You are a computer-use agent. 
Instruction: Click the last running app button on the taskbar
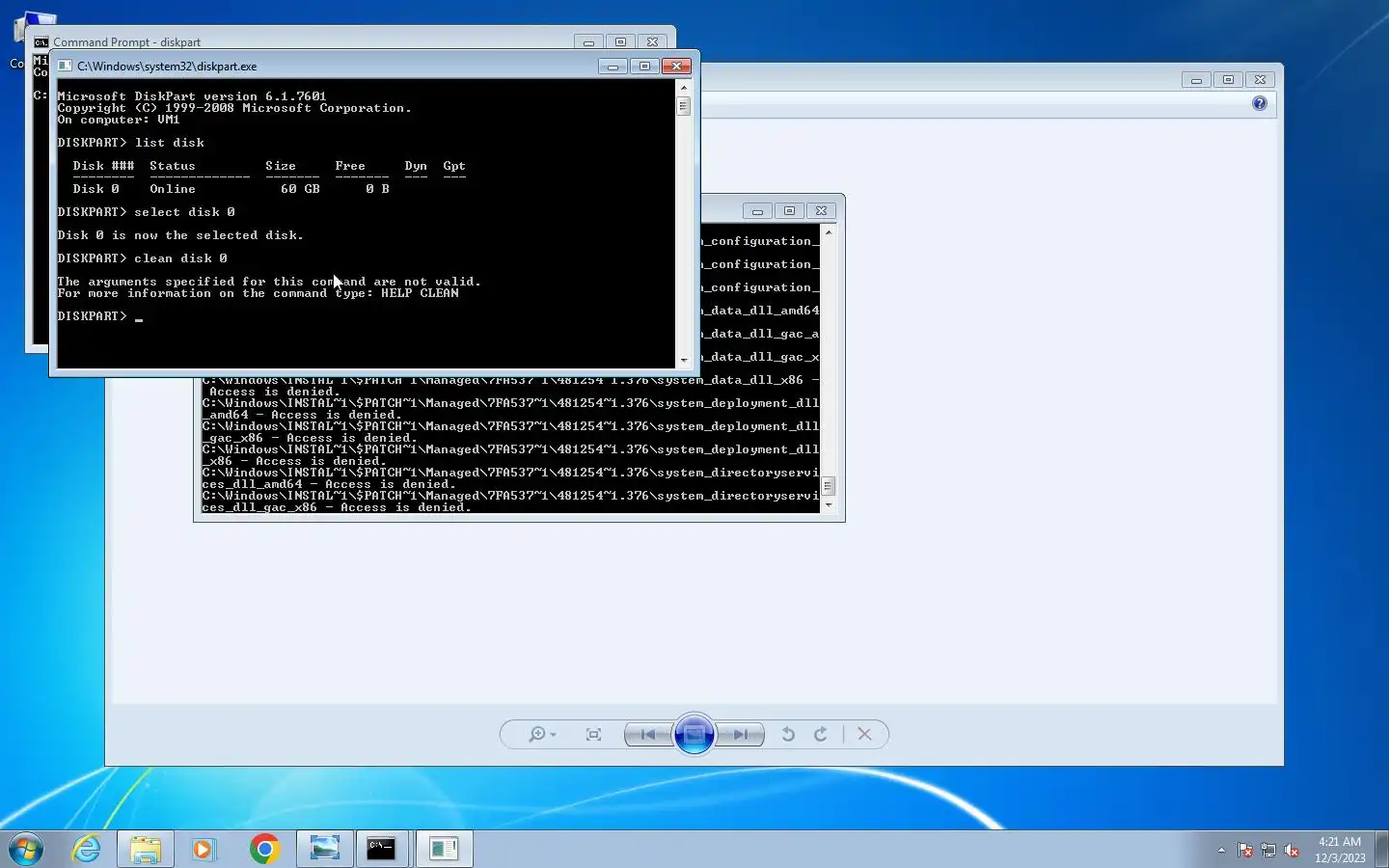pyautogui.click(x=444, y=849)
